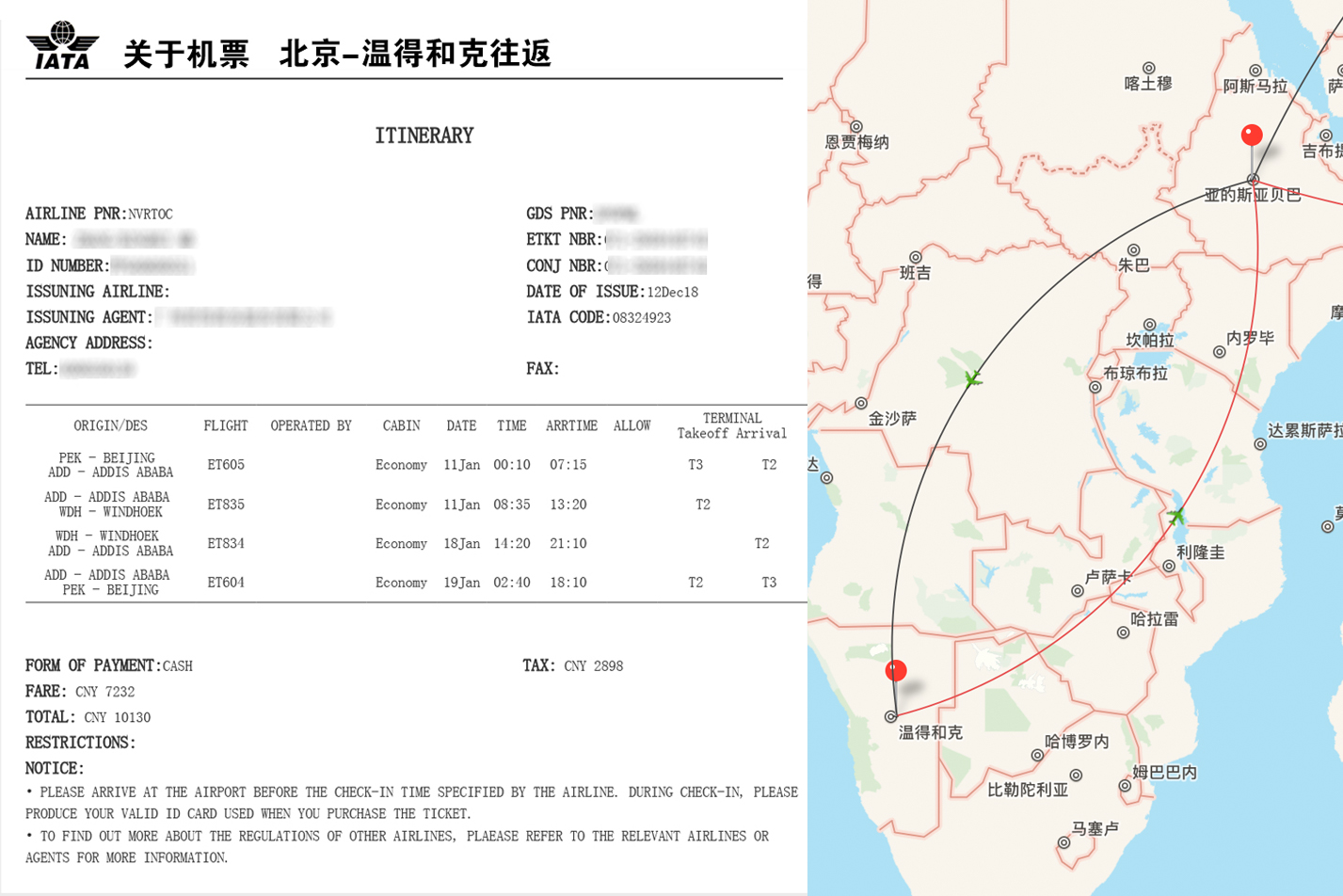Click the RESTRICTIONS: label
Screen dimensions: 1343x896
pos(81,743)
